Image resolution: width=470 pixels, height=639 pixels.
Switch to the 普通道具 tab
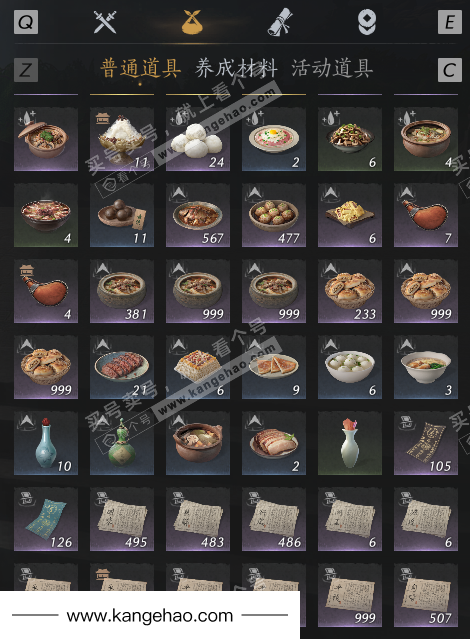click(141, 68)
